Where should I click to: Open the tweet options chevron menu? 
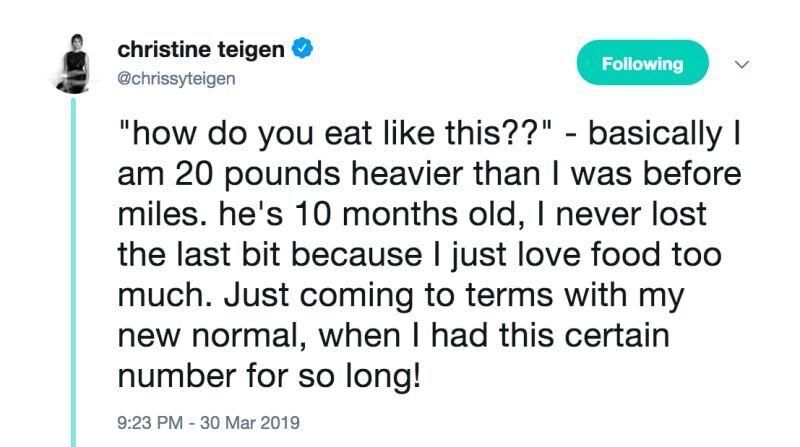coord(742,64)
